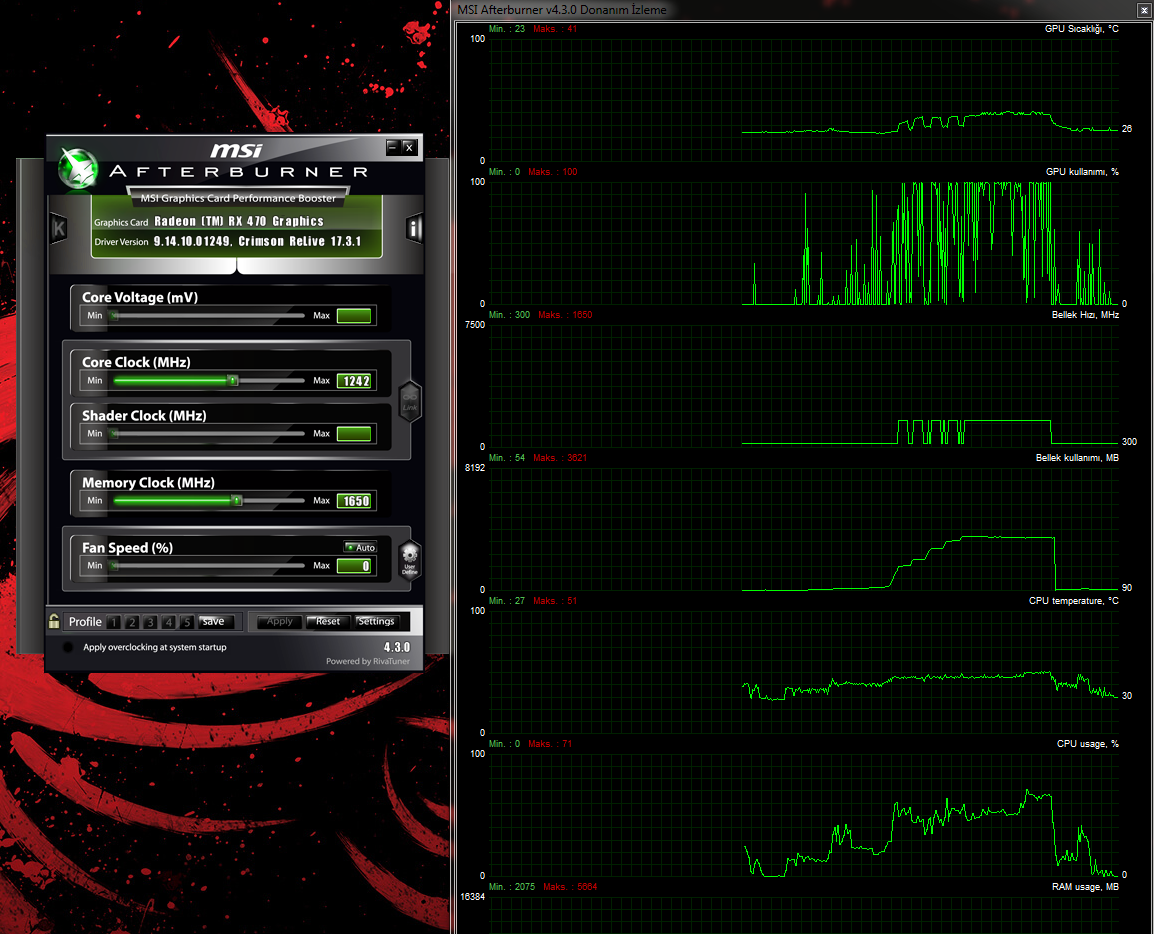Image resolution: width=1154 pixels, height=934 pixels.
Task: Click the Reset button
Action: pos(328,622)
